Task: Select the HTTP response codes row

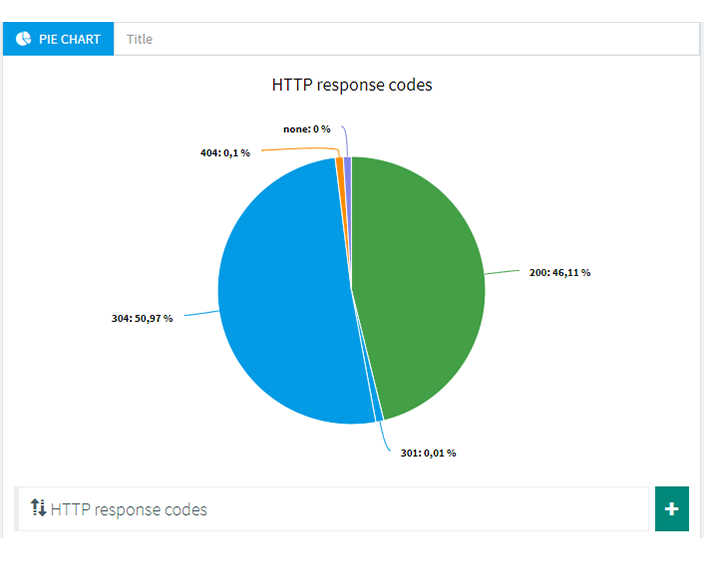Action: (331, 509)
